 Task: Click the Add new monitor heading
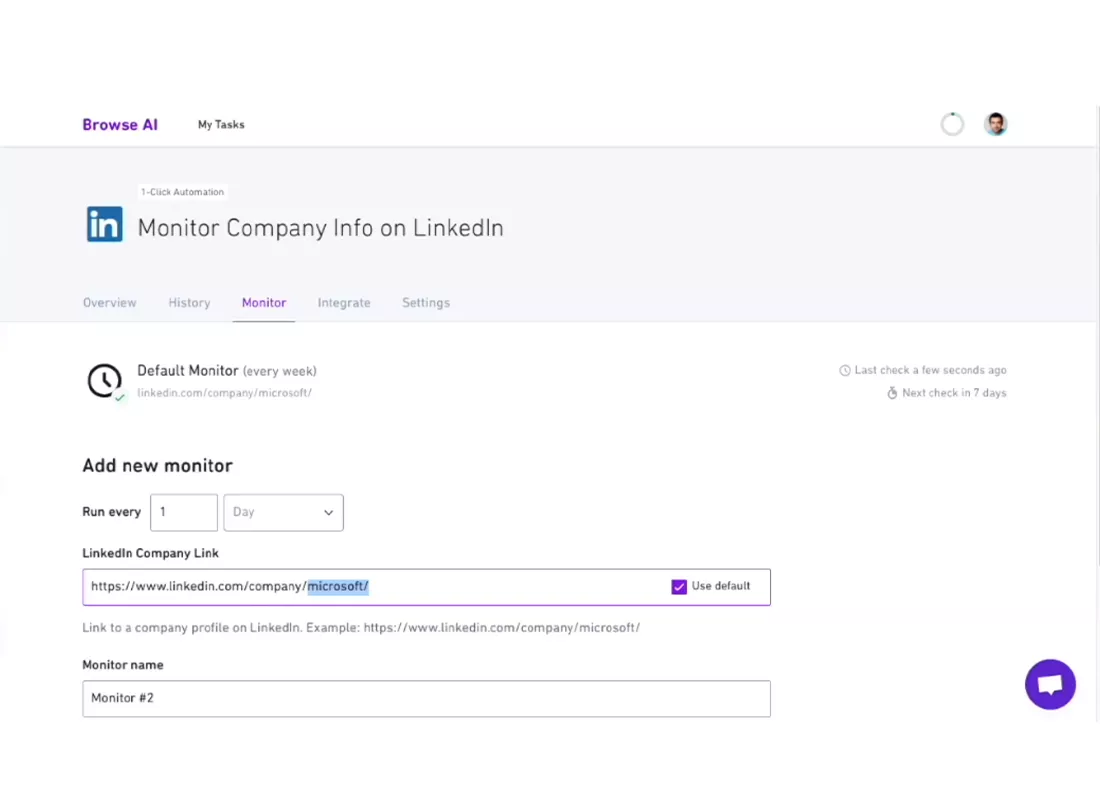[157, 466]
